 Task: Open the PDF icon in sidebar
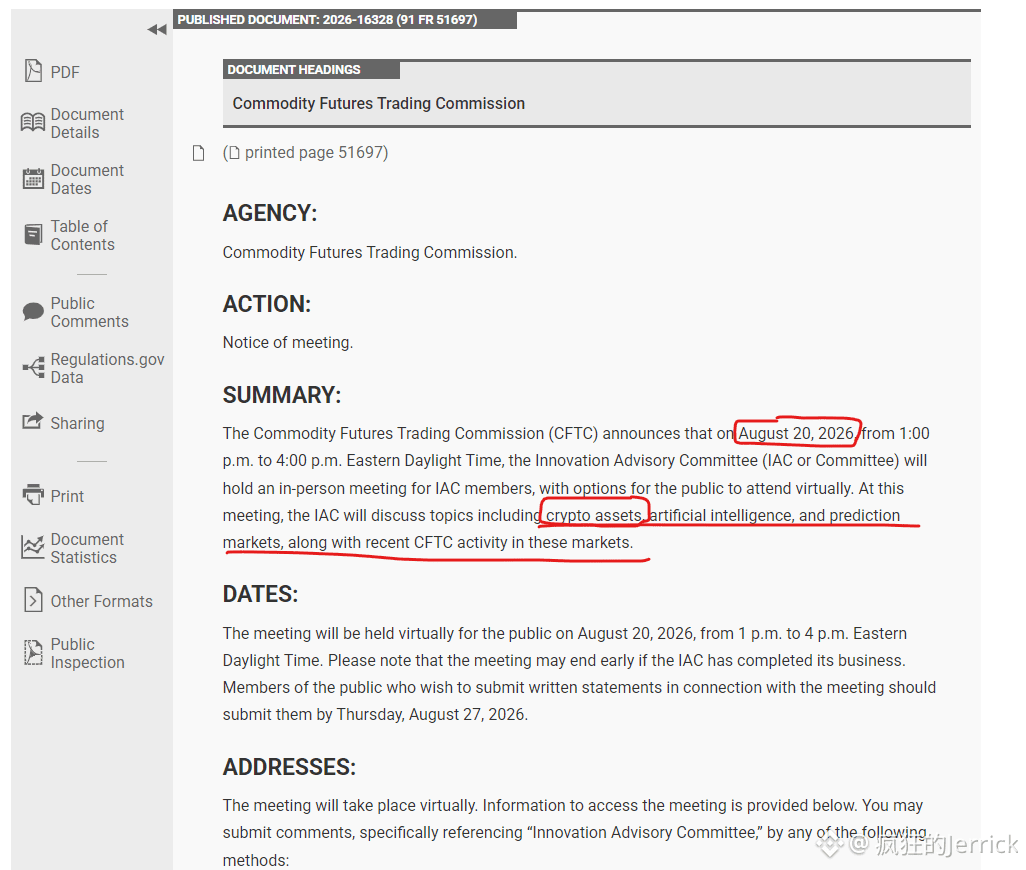click(x=33, y=71)
